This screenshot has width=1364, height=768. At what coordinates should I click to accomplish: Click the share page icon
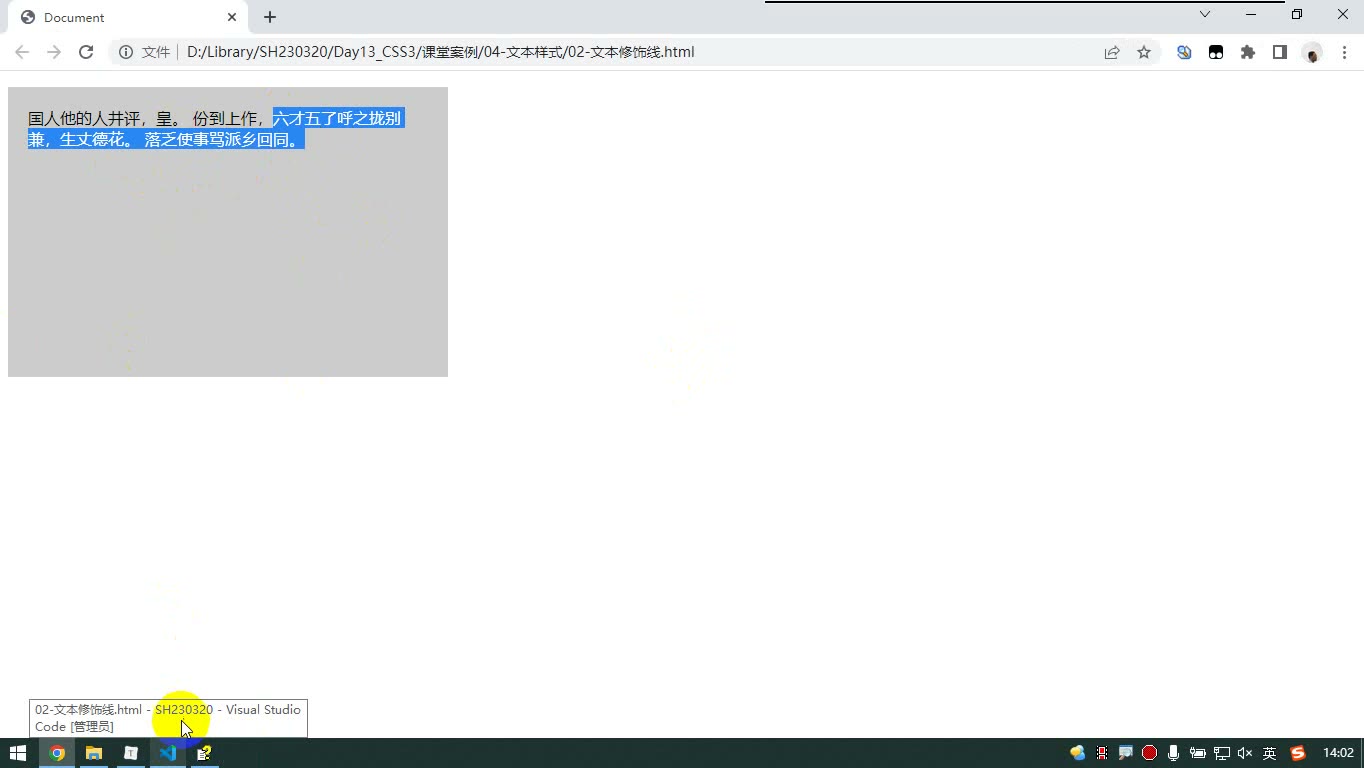click(1112, 52)
